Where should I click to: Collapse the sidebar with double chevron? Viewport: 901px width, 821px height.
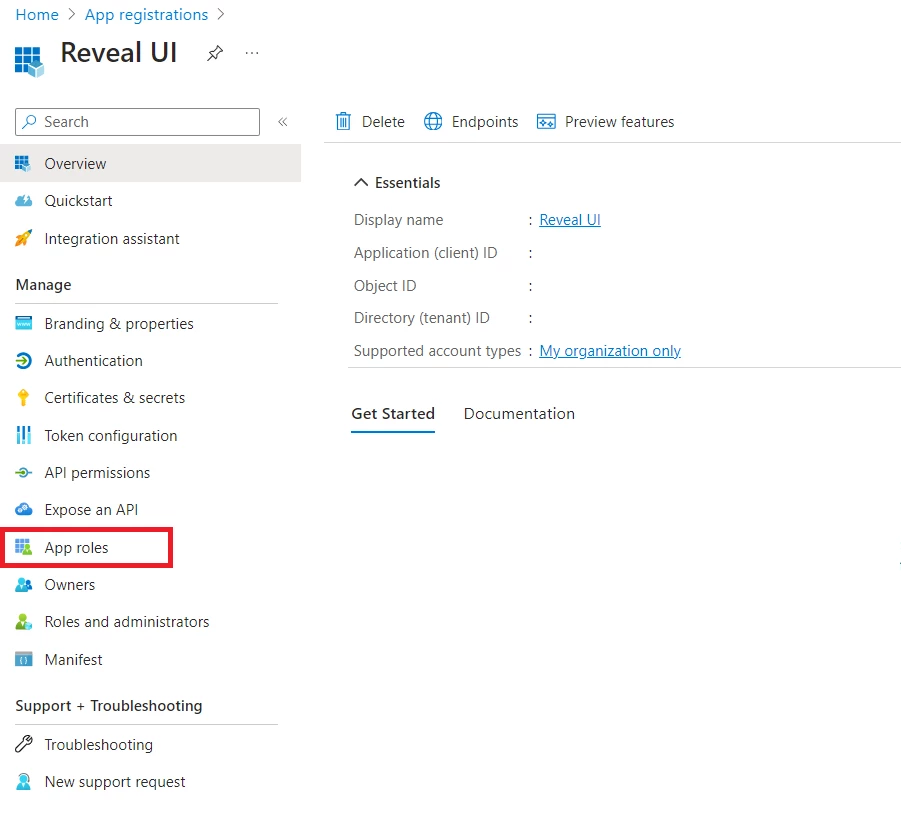pos(283,122)
